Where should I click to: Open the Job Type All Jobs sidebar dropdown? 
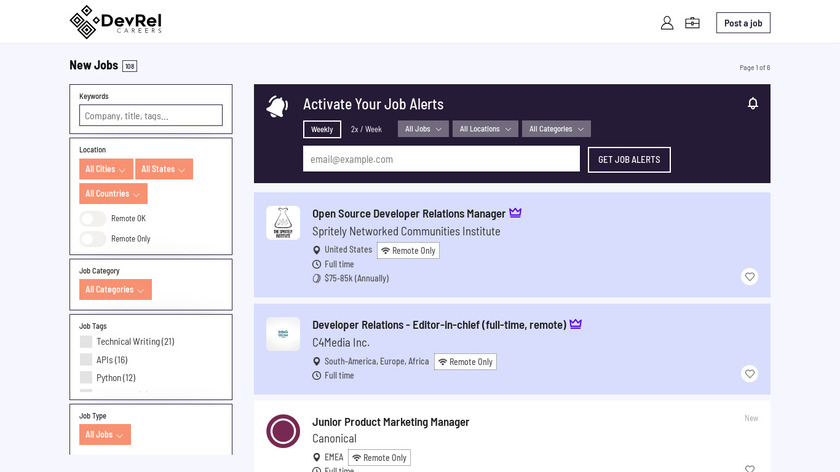click(105, 434)
